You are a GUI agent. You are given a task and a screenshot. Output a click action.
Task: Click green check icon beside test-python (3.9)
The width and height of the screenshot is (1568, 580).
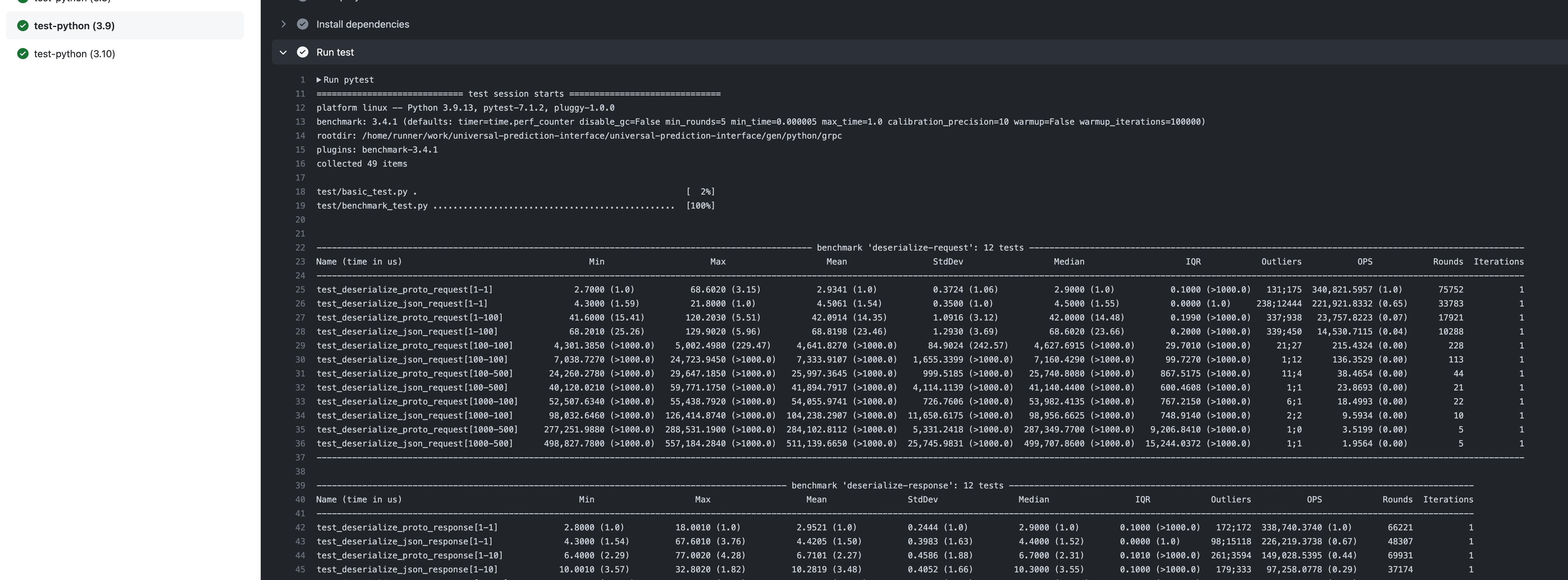click(x=23, y=25)
